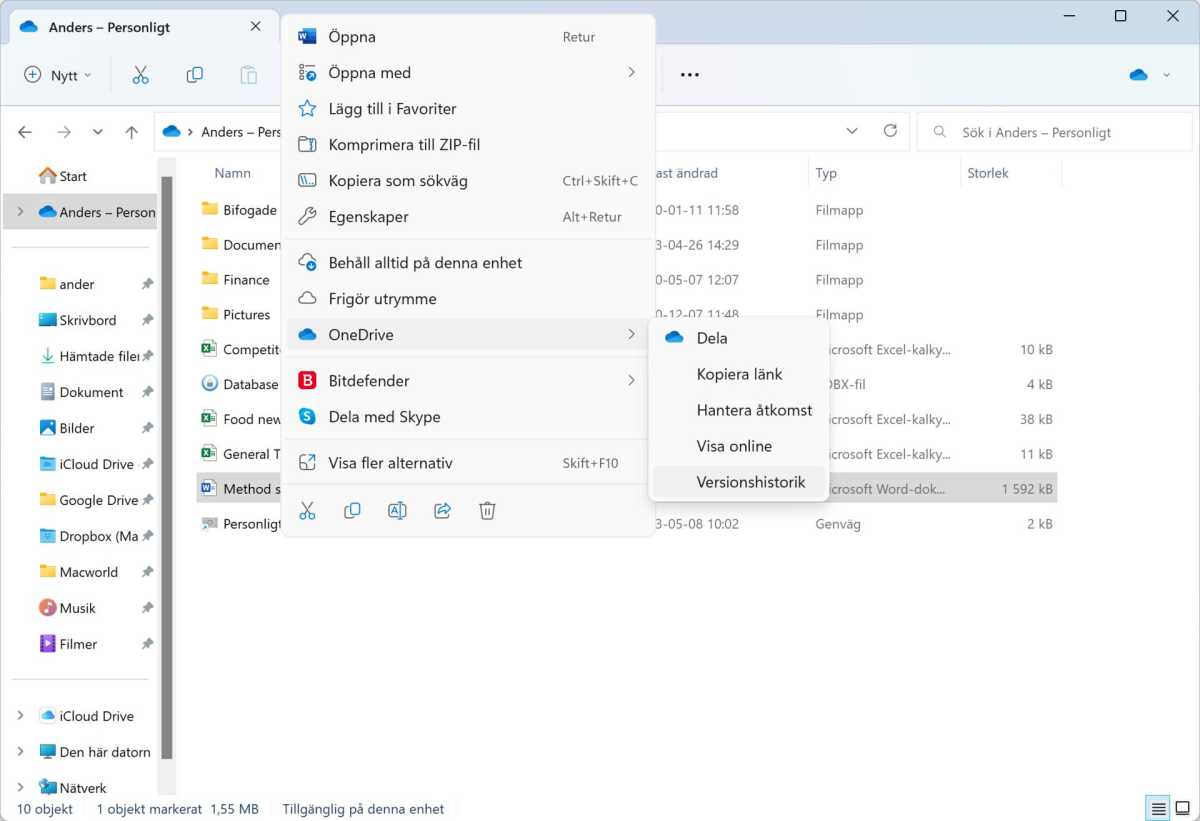This screenshot has width=1200, height=821.
Task: Select Kopiera som sökväg
Action: point(468,181)
